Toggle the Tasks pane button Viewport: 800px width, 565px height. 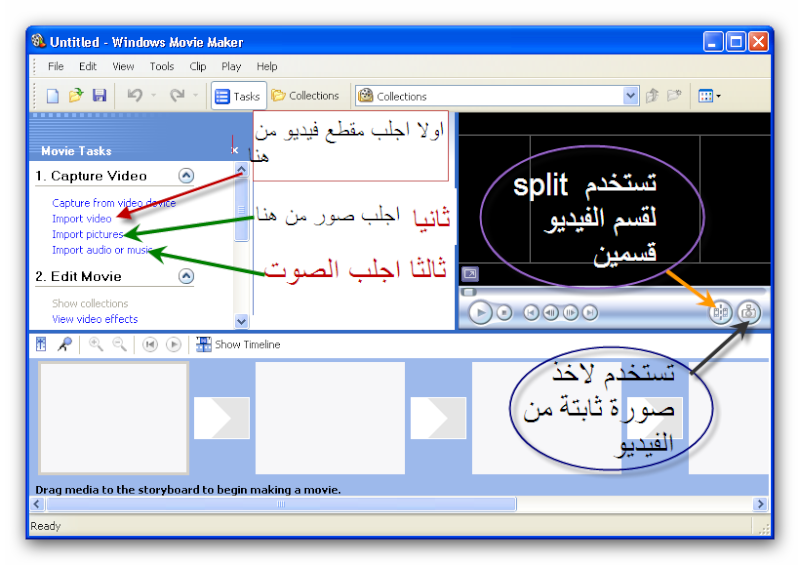238,96
